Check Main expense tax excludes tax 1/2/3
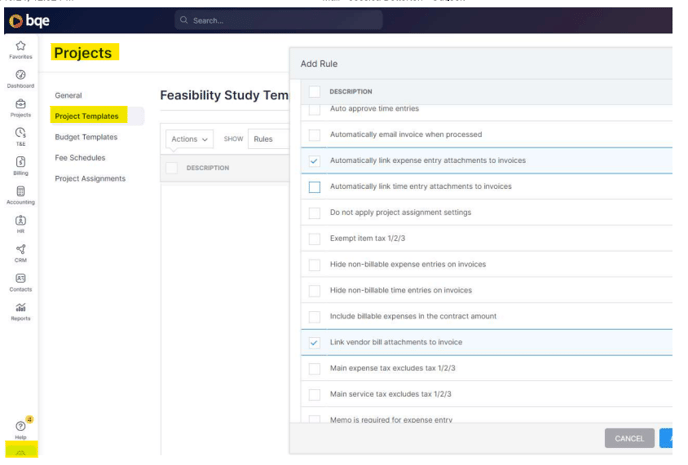The image size is (688, 465). pyautogui.click(x=315, y=368)
